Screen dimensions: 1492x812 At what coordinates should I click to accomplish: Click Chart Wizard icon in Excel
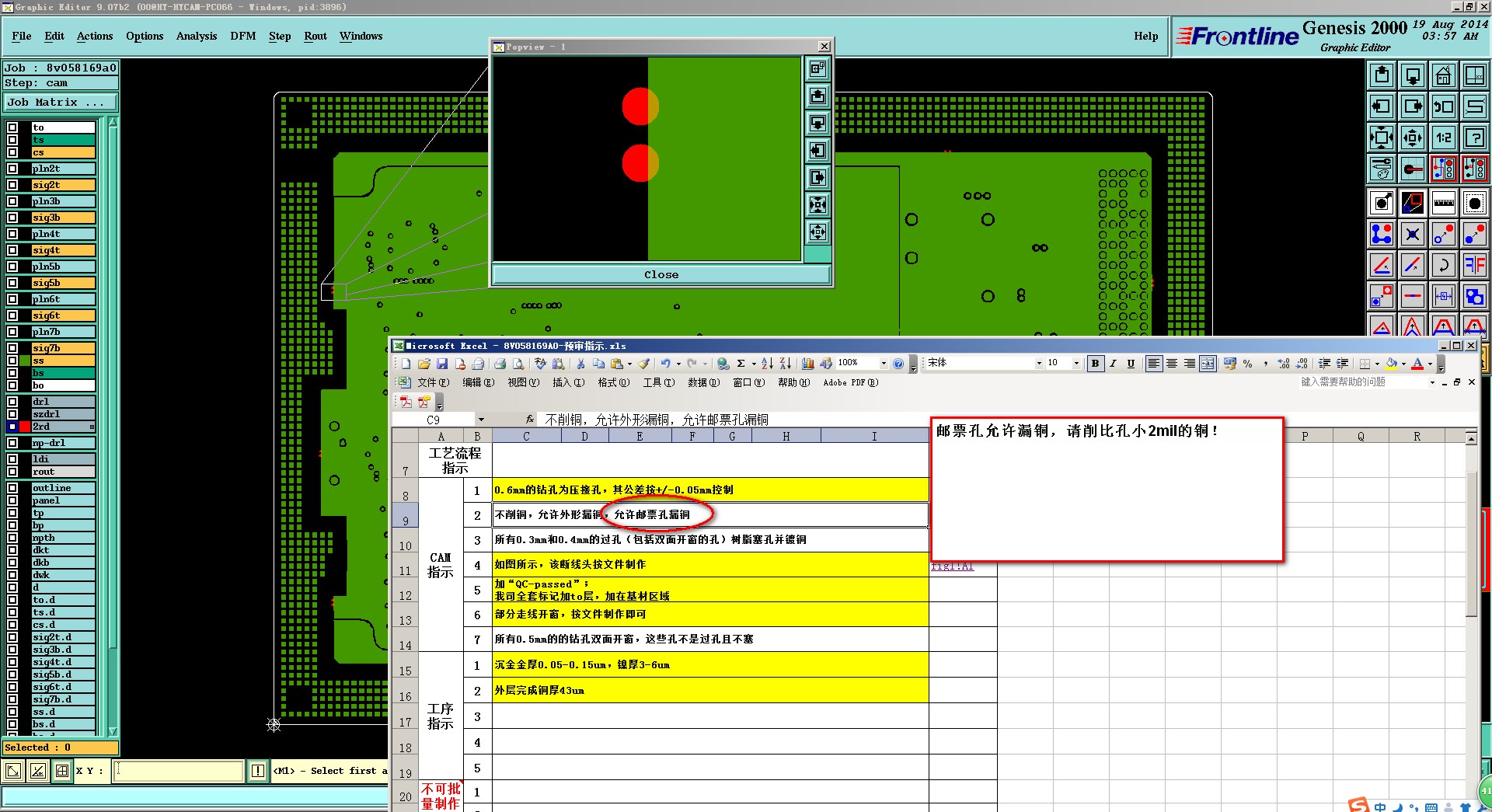808,363
